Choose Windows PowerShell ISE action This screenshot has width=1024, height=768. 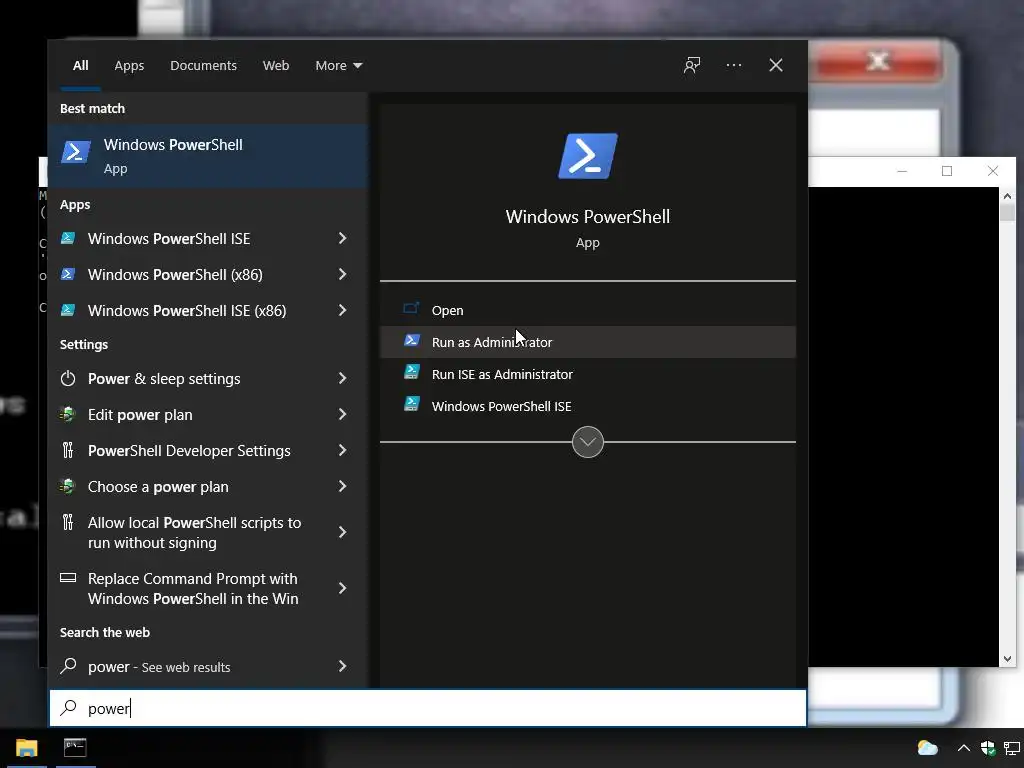pos(588,406)
